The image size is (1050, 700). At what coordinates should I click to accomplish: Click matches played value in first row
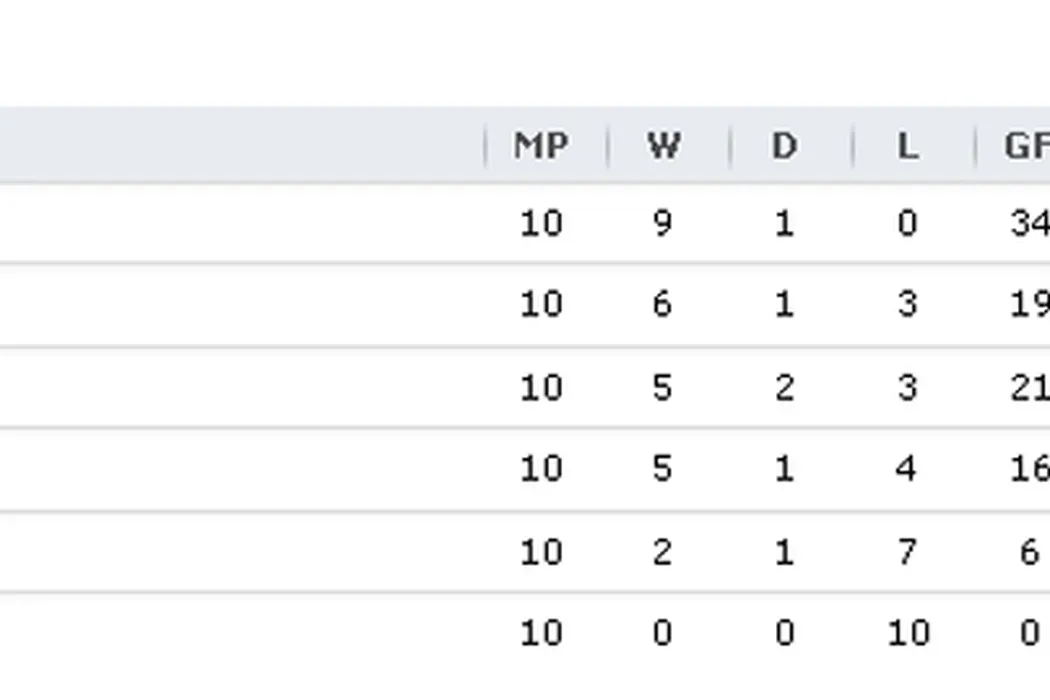pos(541,223)
